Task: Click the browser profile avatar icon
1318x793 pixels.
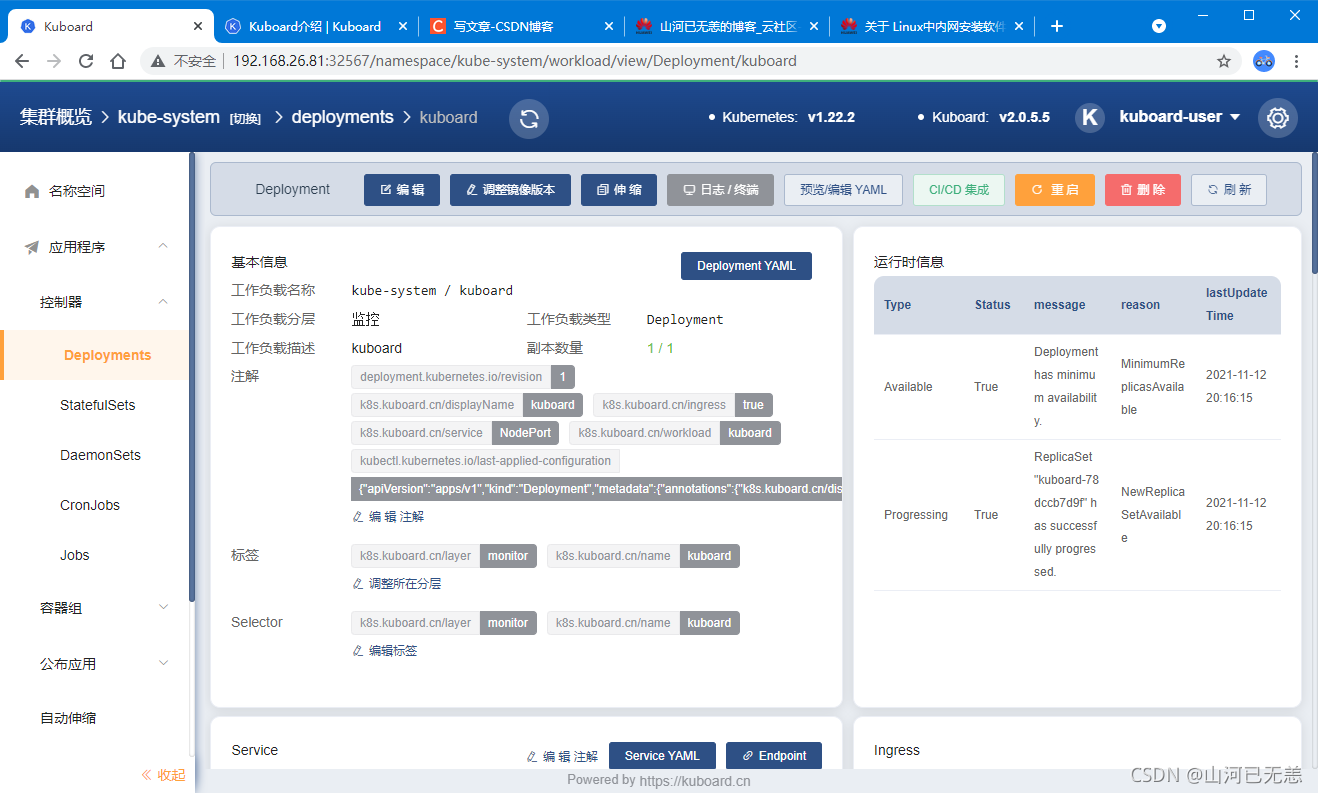Action: pos(1264,61)
